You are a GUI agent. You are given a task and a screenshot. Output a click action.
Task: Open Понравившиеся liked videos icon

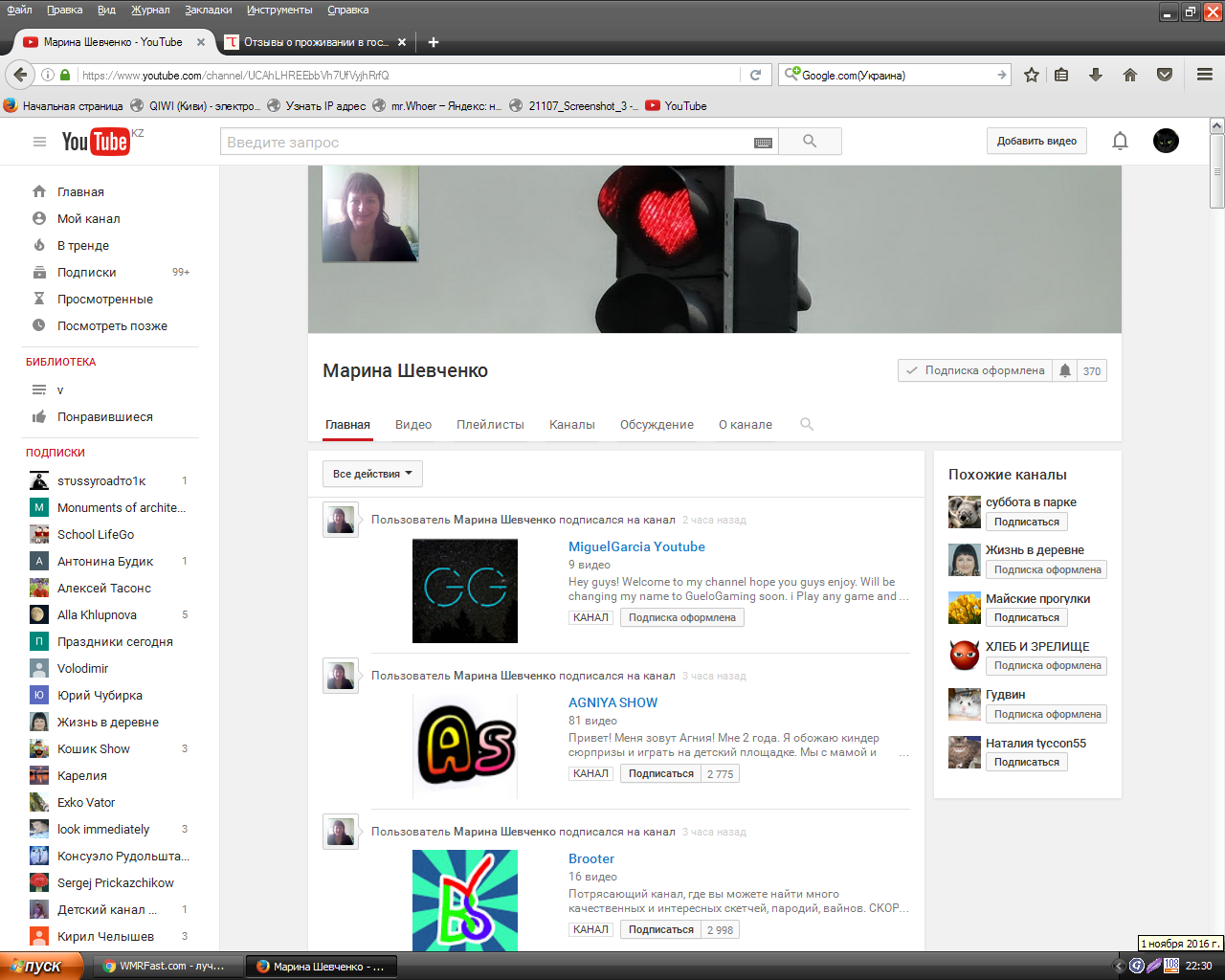39,416
